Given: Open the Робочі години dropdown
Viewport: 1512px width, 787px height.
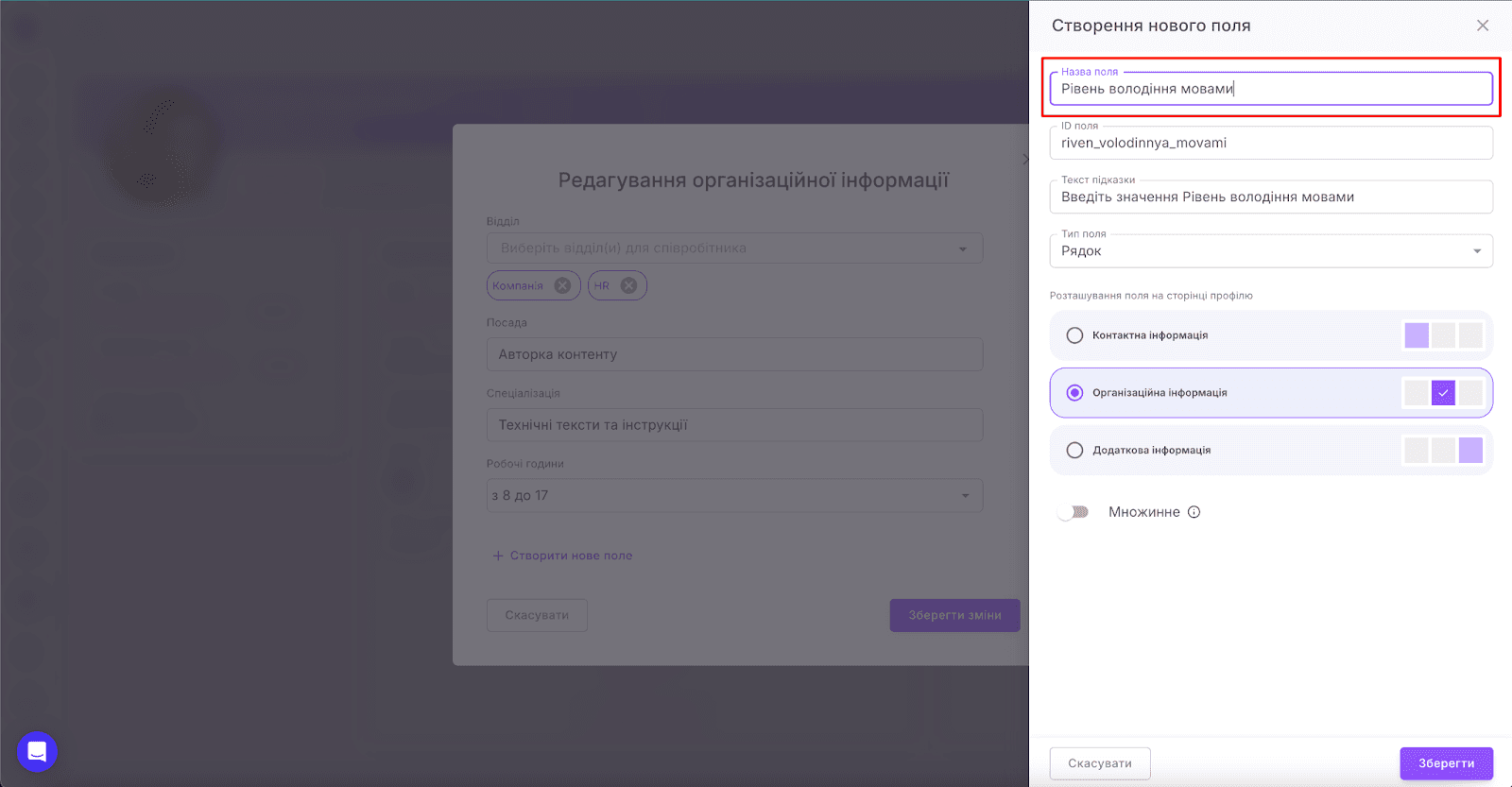Looking at the screenshot, I should tap(734, 495).
